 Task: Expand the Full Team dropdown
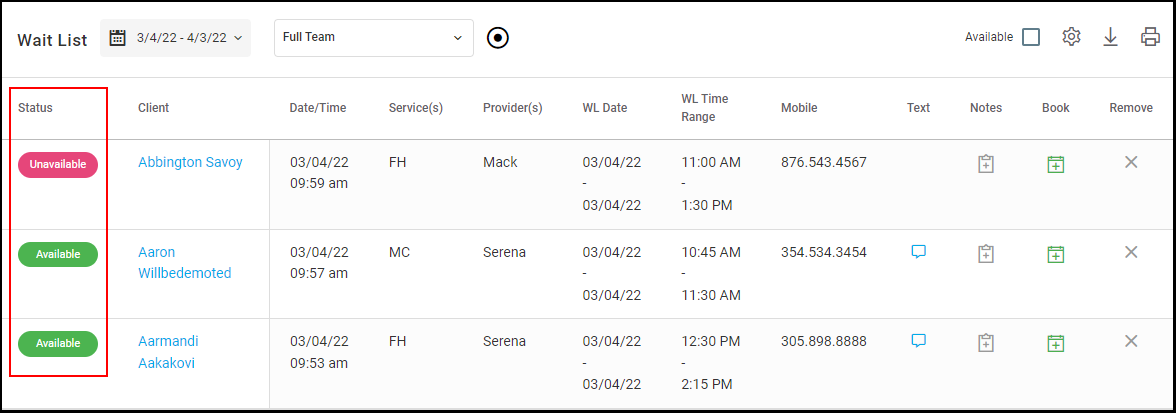373,38
